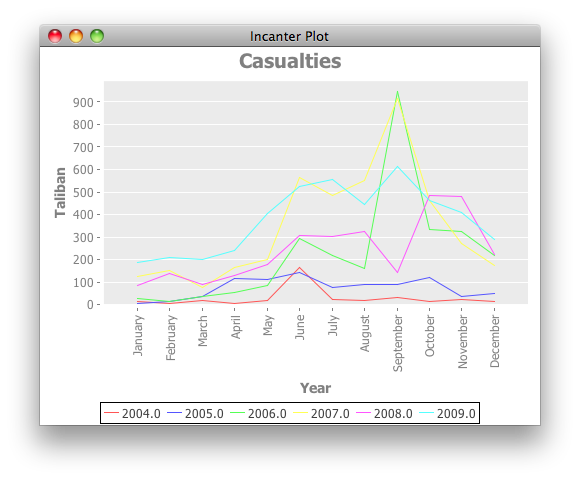
Task: Click the cyan 2009.0 legend swatch
Action: [x=426, y=413]
